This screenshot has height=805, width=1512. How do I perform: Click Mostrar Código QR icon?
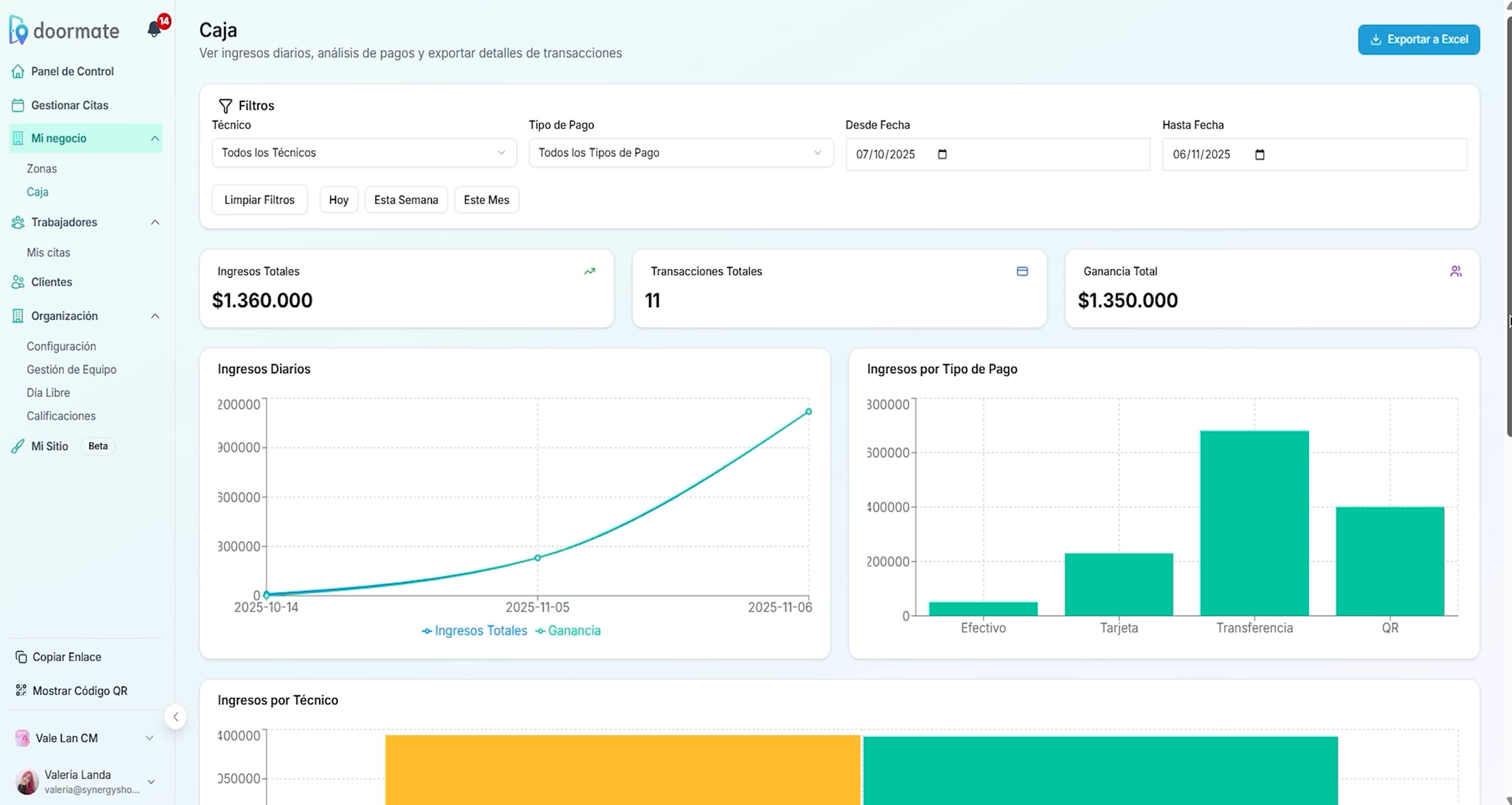21,691
